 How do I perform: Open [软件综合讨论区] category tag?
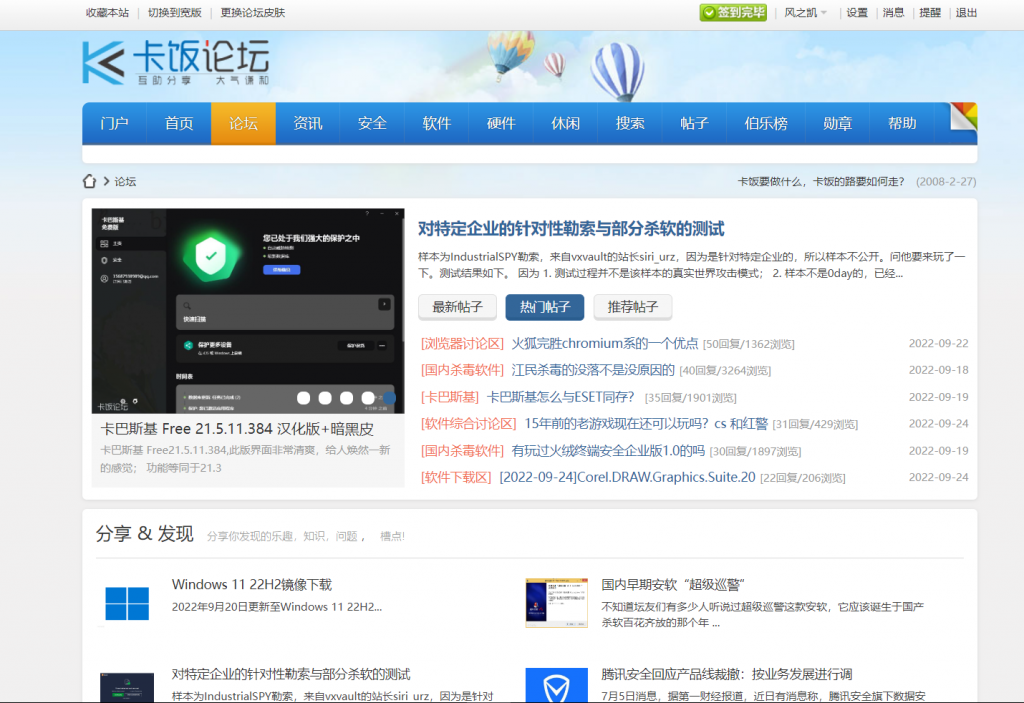click(x=468, y=424)
